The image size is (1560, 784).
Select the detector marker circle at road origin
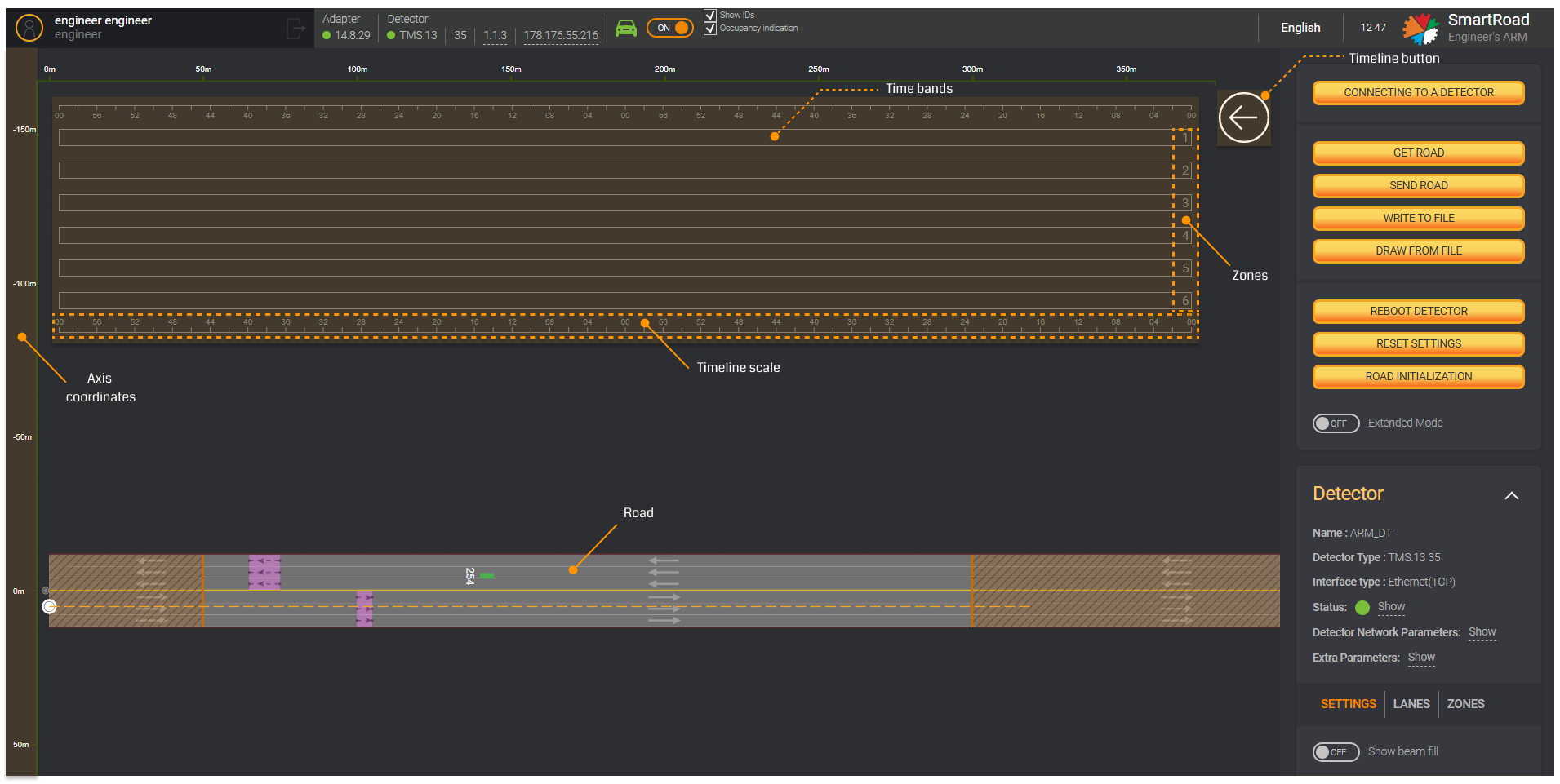point(50,606)
